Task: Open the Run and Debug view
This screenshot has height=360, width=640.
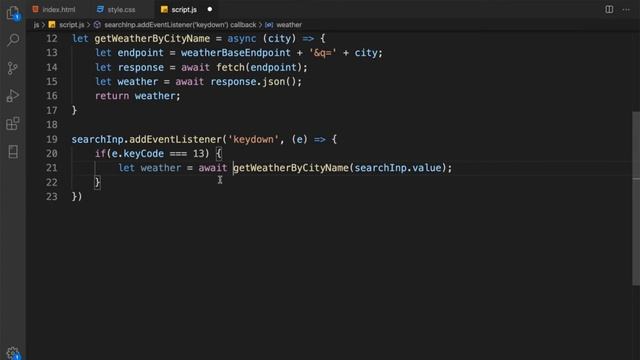Action: [x=13, y=96]
